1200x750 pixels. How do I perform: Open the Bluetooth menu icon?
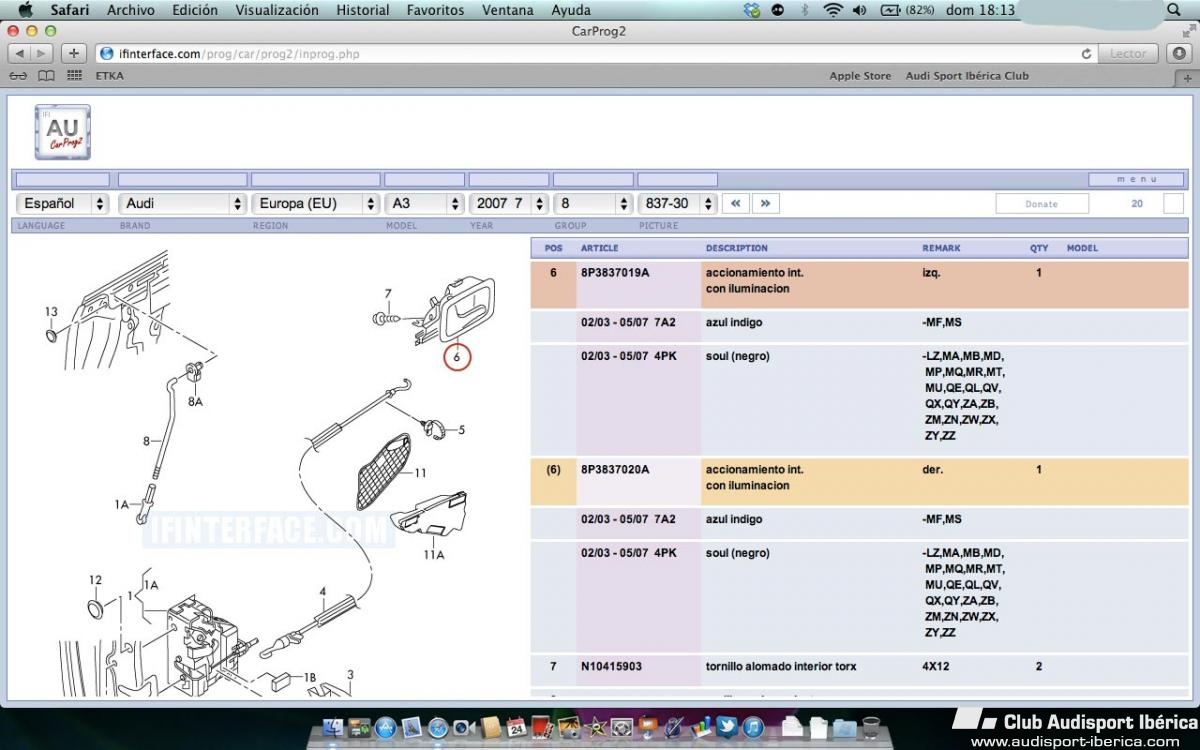805,10
